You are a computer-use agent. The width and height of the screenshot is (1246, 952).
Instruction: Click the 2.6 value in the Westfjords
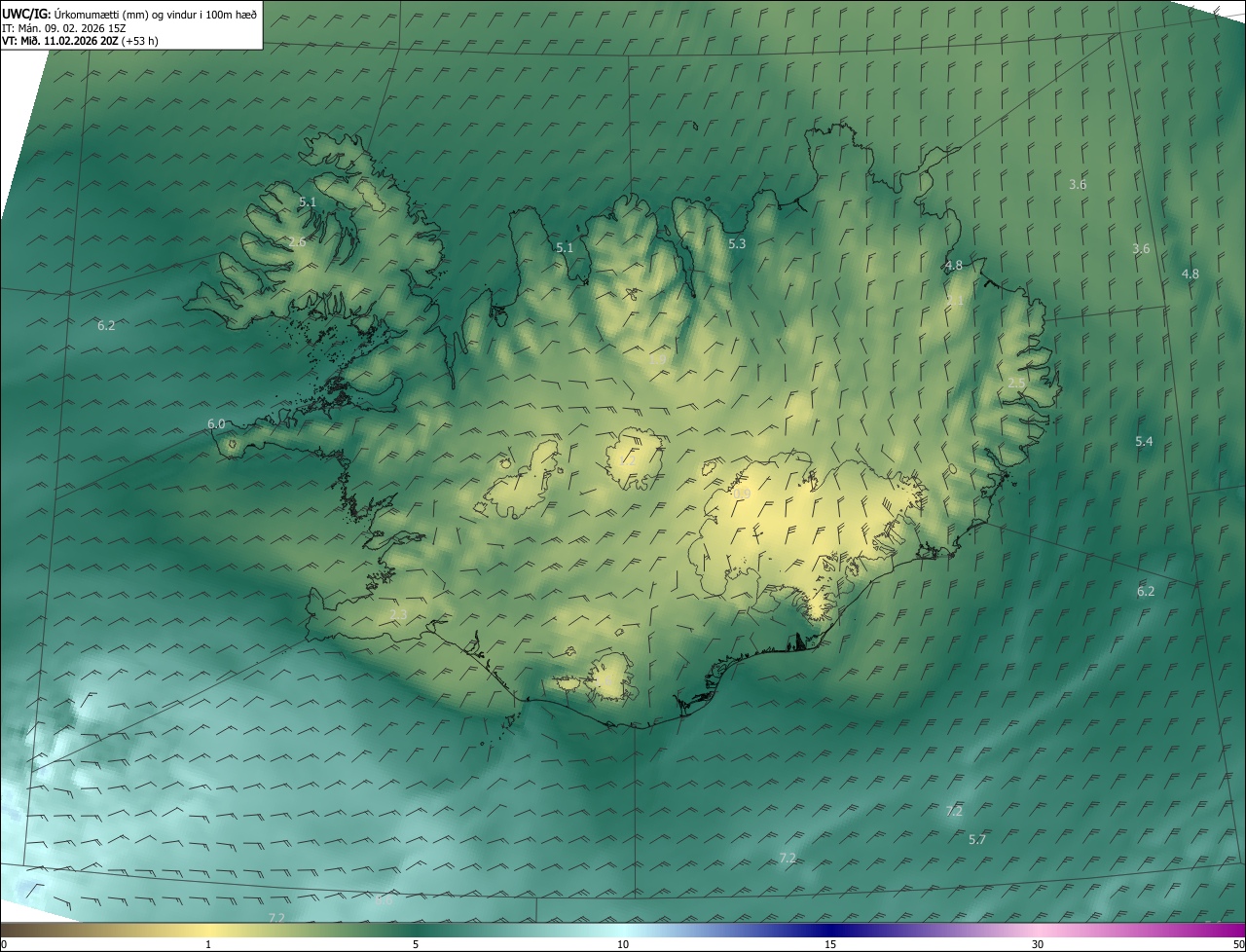point(297,241)
